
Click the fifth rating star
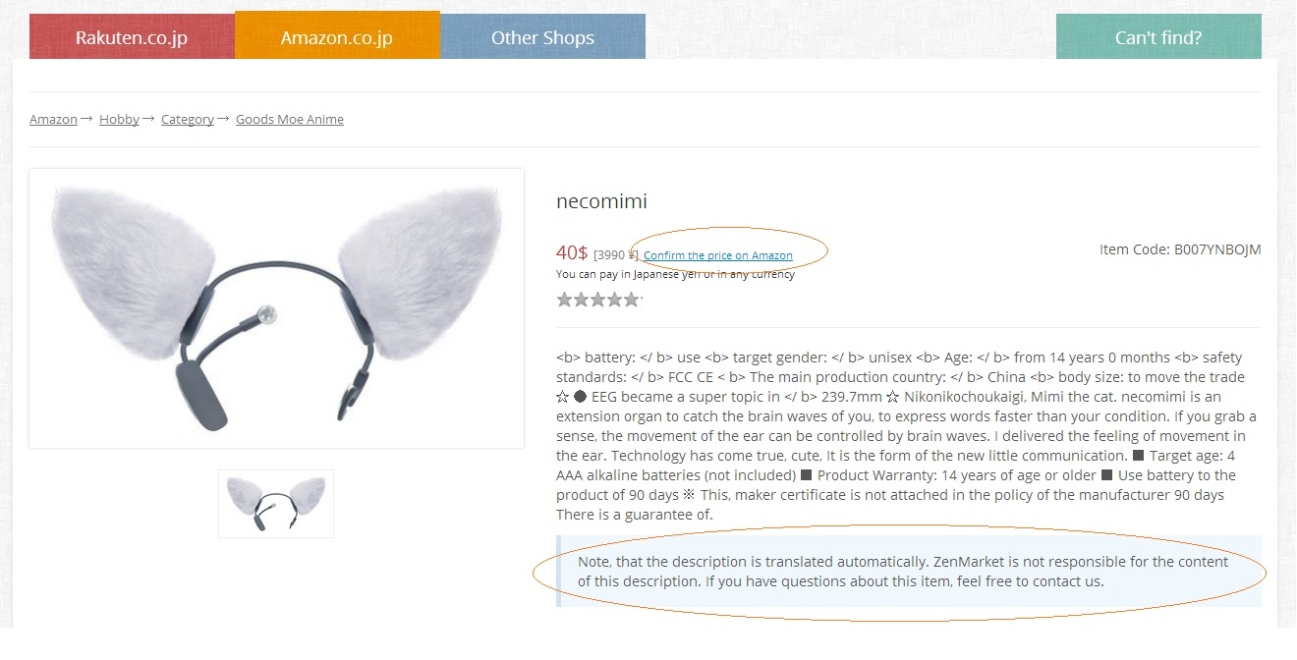[631, 299]
